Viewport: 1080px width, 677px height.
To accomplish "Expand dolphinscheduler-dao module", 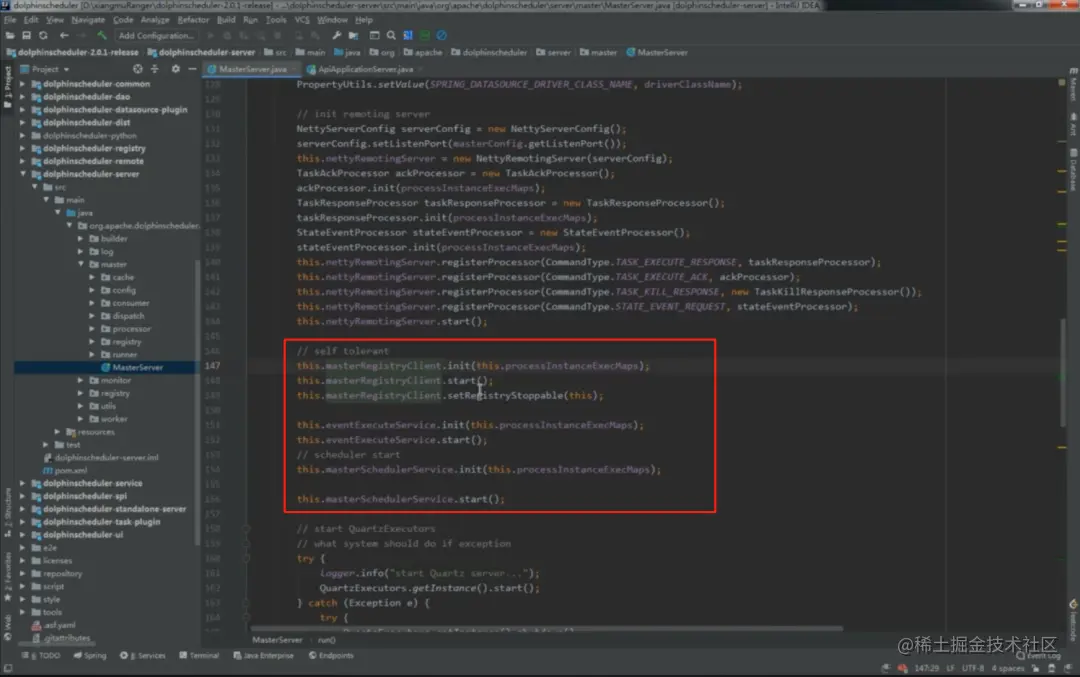I will coord(23,97).
